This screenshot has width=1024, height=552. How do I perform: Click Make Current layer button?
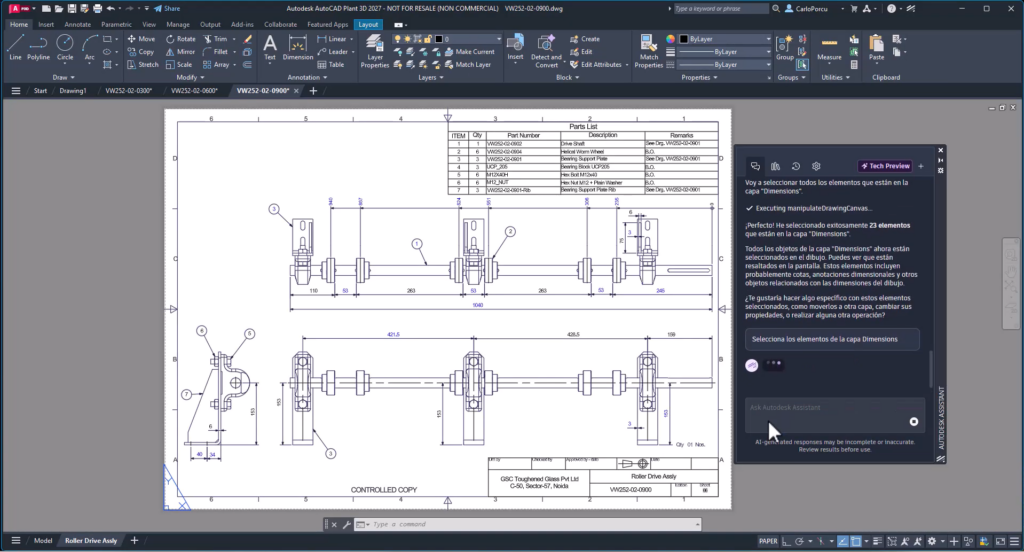[470, 52]
